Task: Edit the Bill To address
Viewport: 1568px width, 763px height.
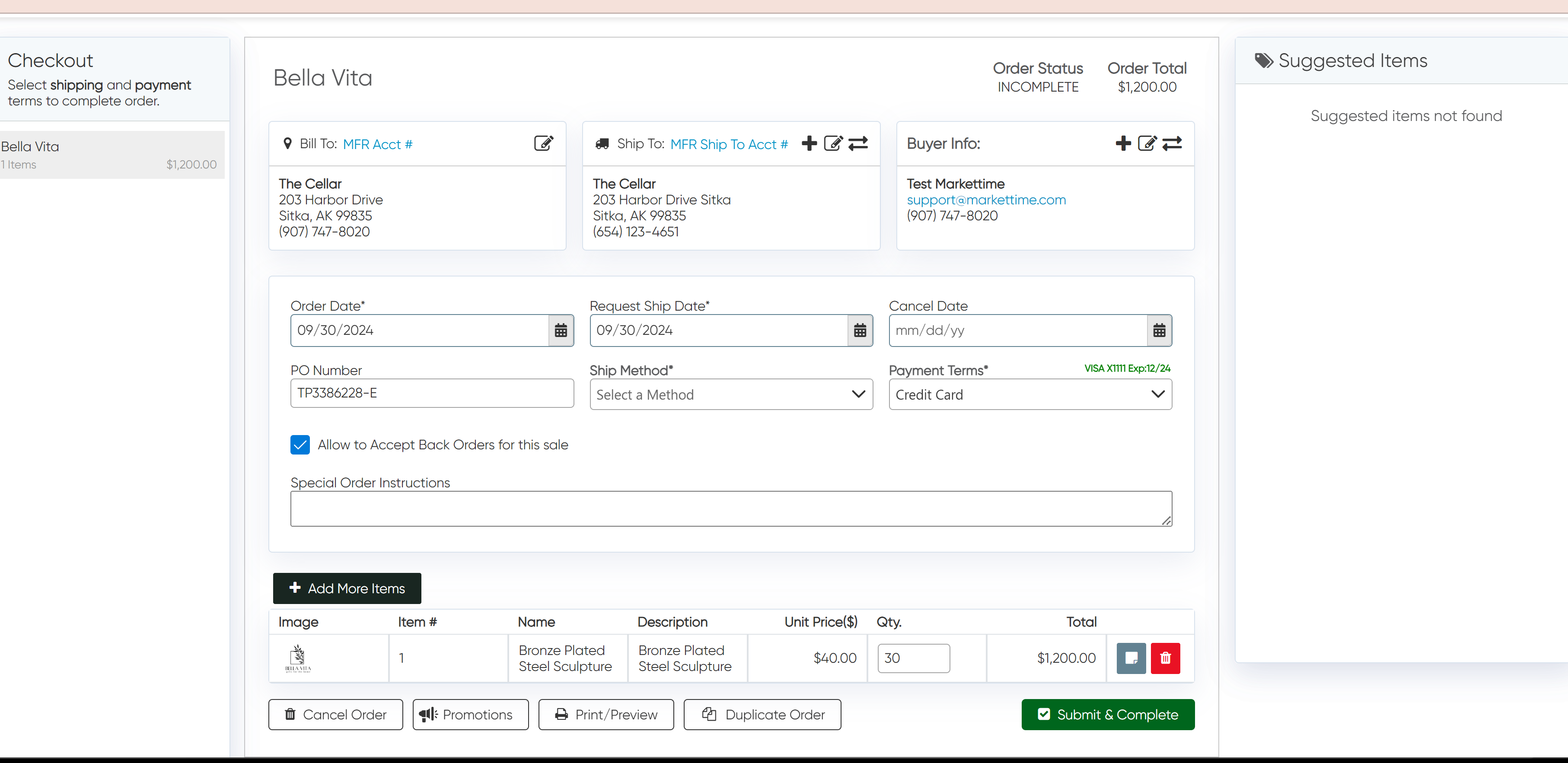Action: click(544, 143)
